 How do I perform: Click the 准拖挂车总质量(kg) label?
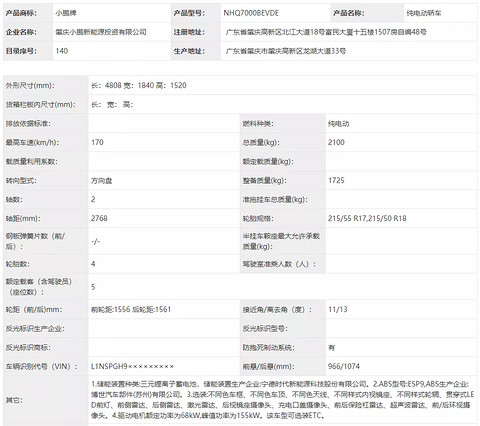[x=275, y=199]
